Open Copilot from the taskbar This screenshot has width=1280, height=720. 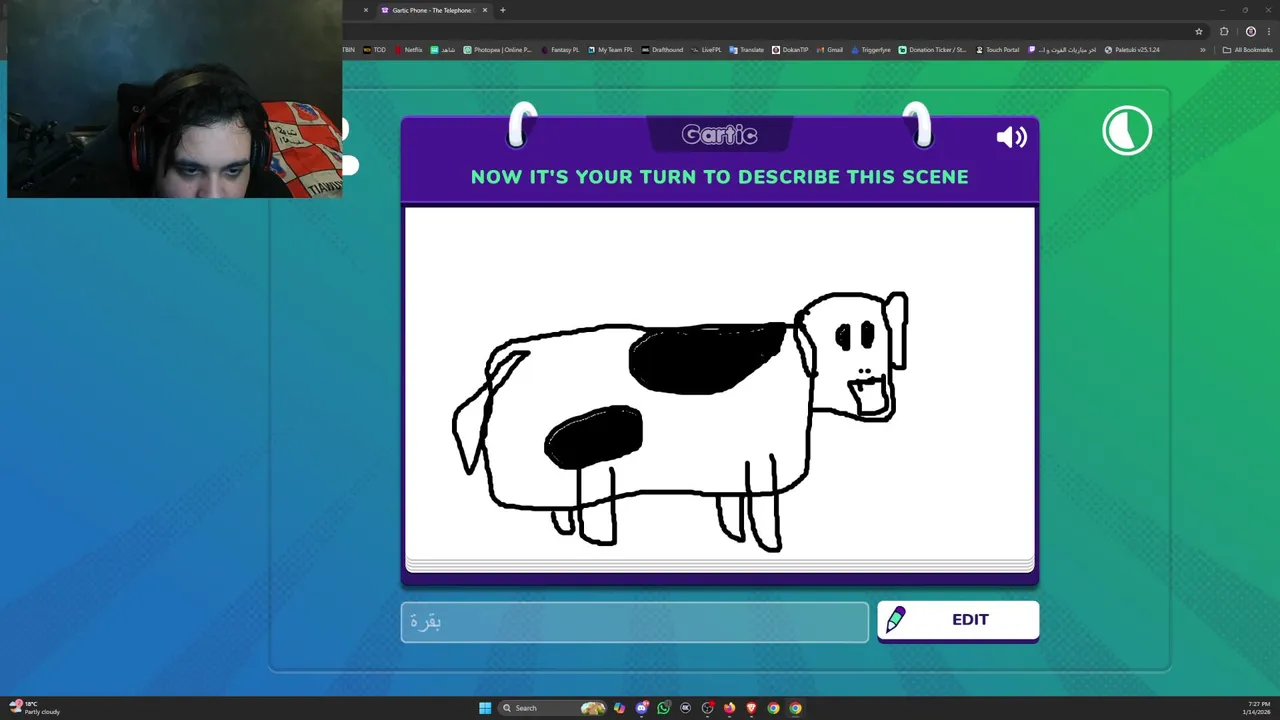click(x=619, y=708)
